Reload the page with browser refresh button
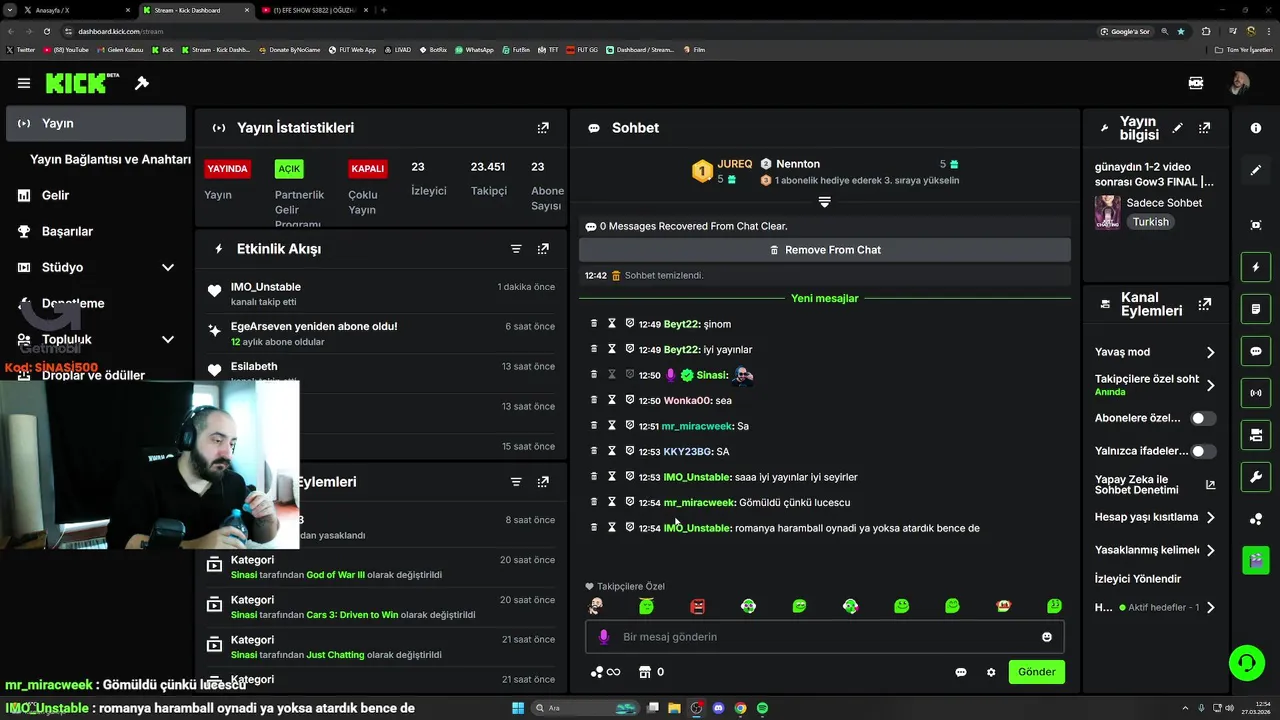Image resolution: width=1280 pixels, height=720 pixels. pos(46,31)
